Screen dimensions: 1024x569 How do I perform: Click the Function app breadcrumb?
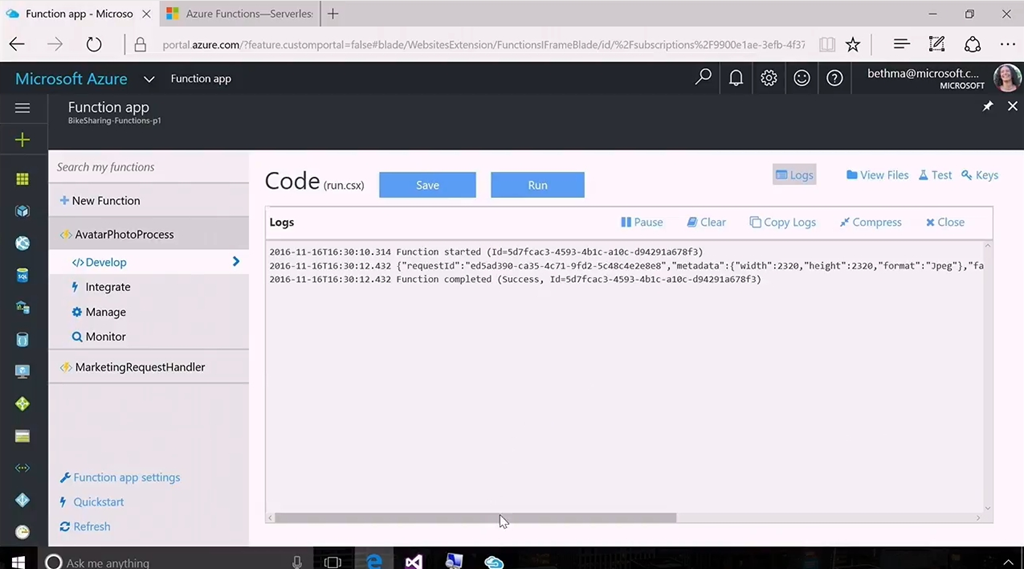tap(200, 78)
